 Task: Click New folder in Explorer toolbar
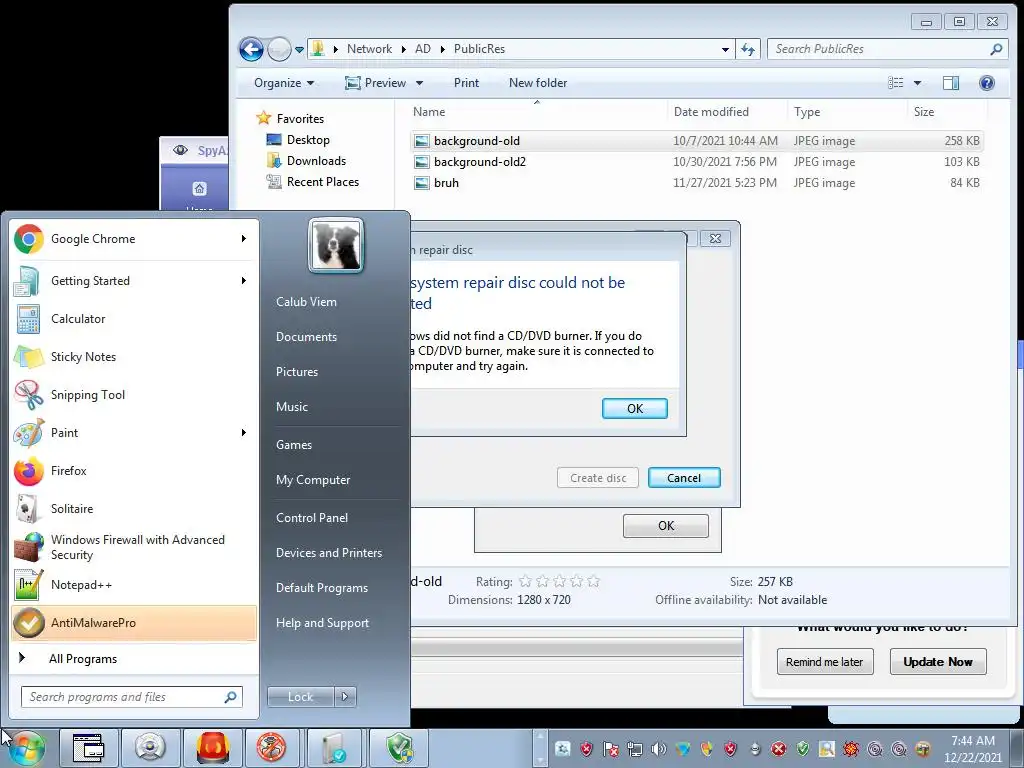pos(538,83)
